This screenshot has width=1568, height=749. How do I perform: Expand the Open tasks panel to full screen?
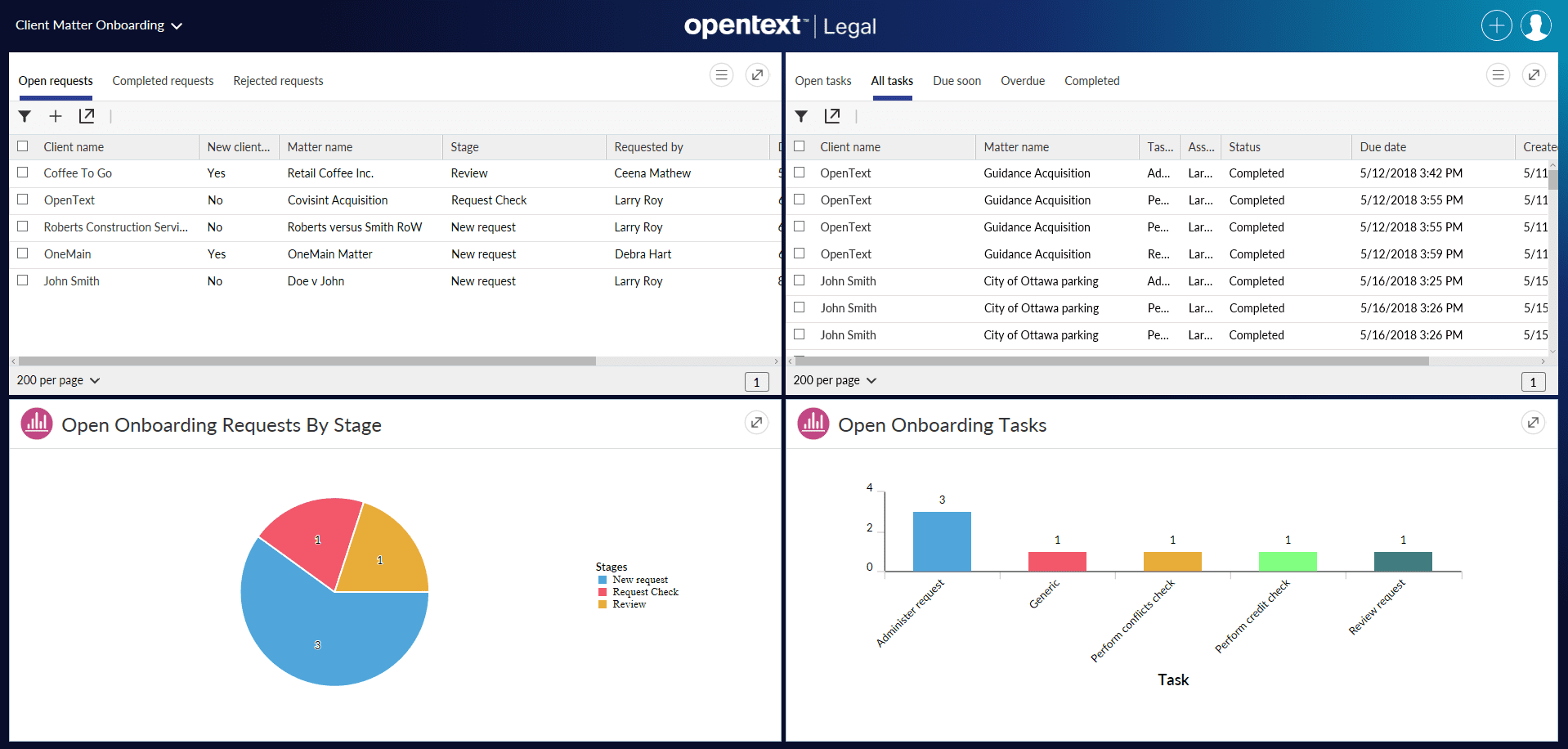coord(1534,74)
